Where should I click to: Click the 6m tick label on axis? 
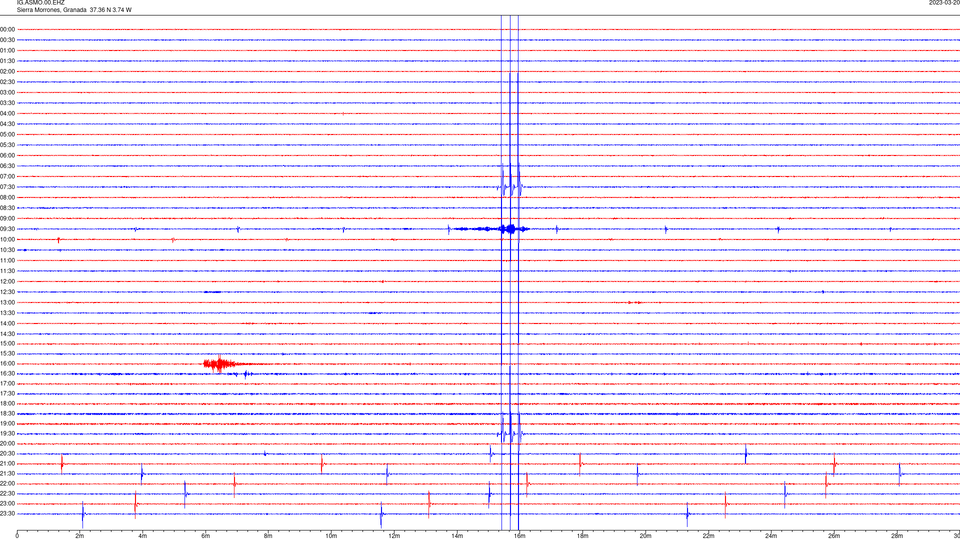(x=206, y=536)
